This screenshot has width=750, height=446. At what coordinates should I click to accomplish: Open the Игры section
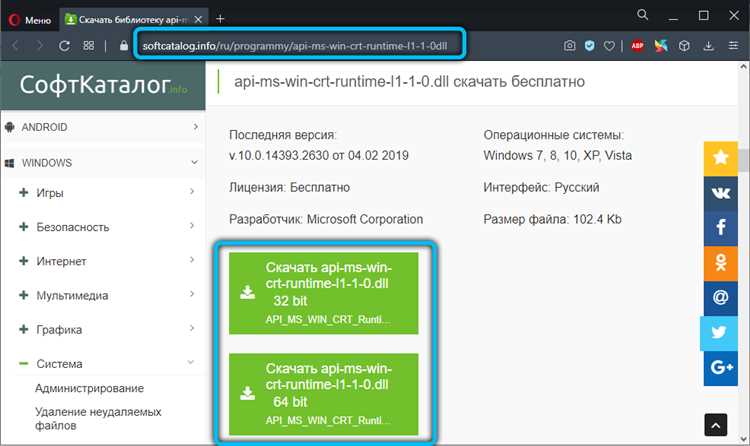click(x=50, y=193)
